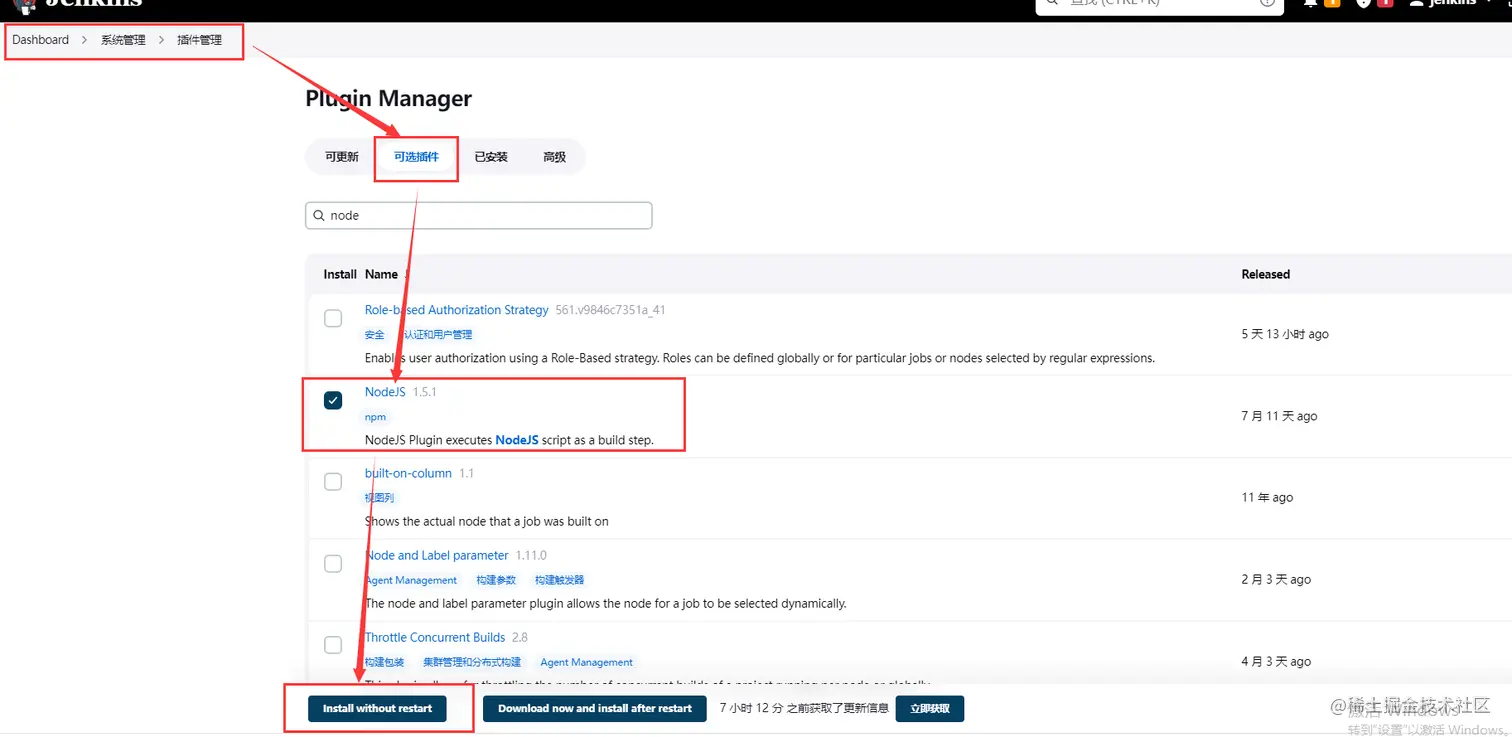Click the 视图列 tag under built-on-column

click(379, 498)
